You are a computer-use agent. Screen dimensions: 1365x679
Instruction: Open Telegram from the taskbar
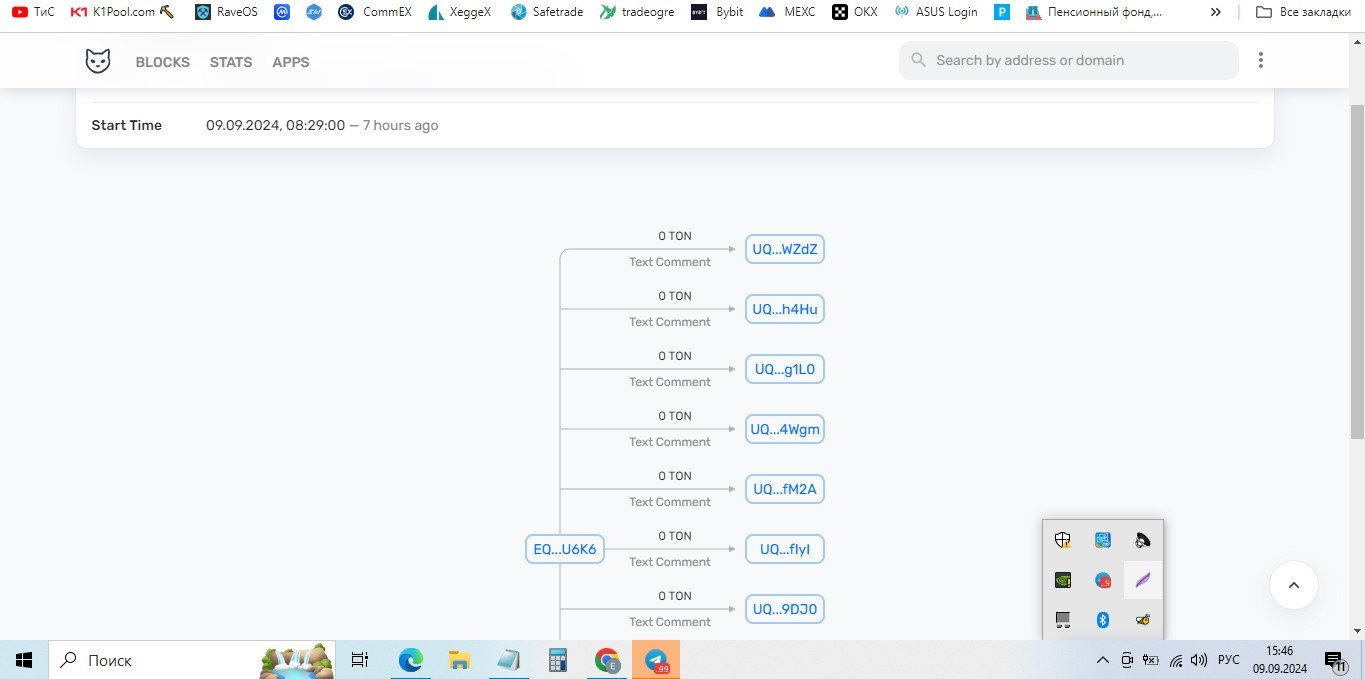(656, 660)
